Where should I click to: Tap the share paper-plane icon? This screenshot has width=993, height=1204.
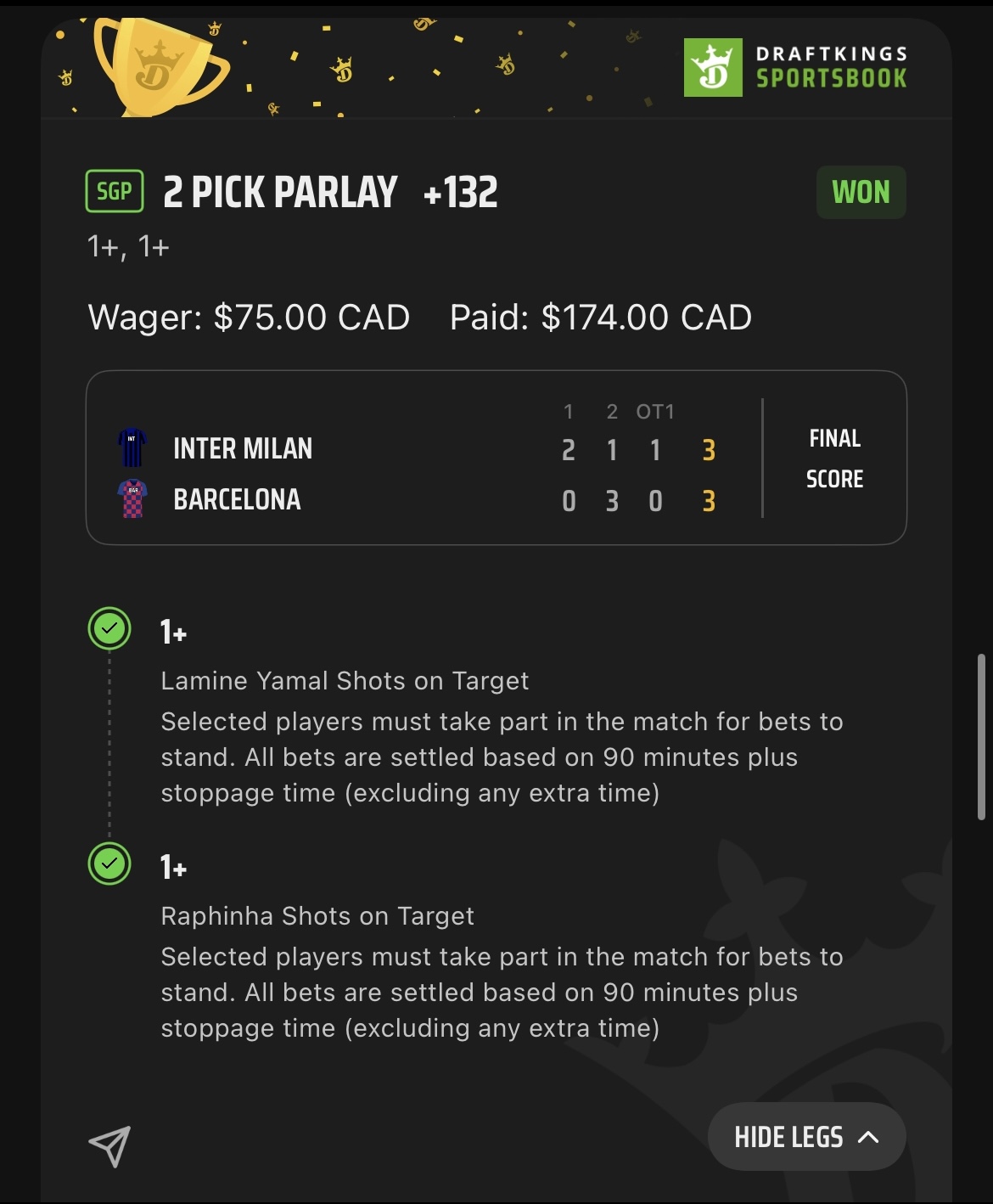[x=109, y=1146]
